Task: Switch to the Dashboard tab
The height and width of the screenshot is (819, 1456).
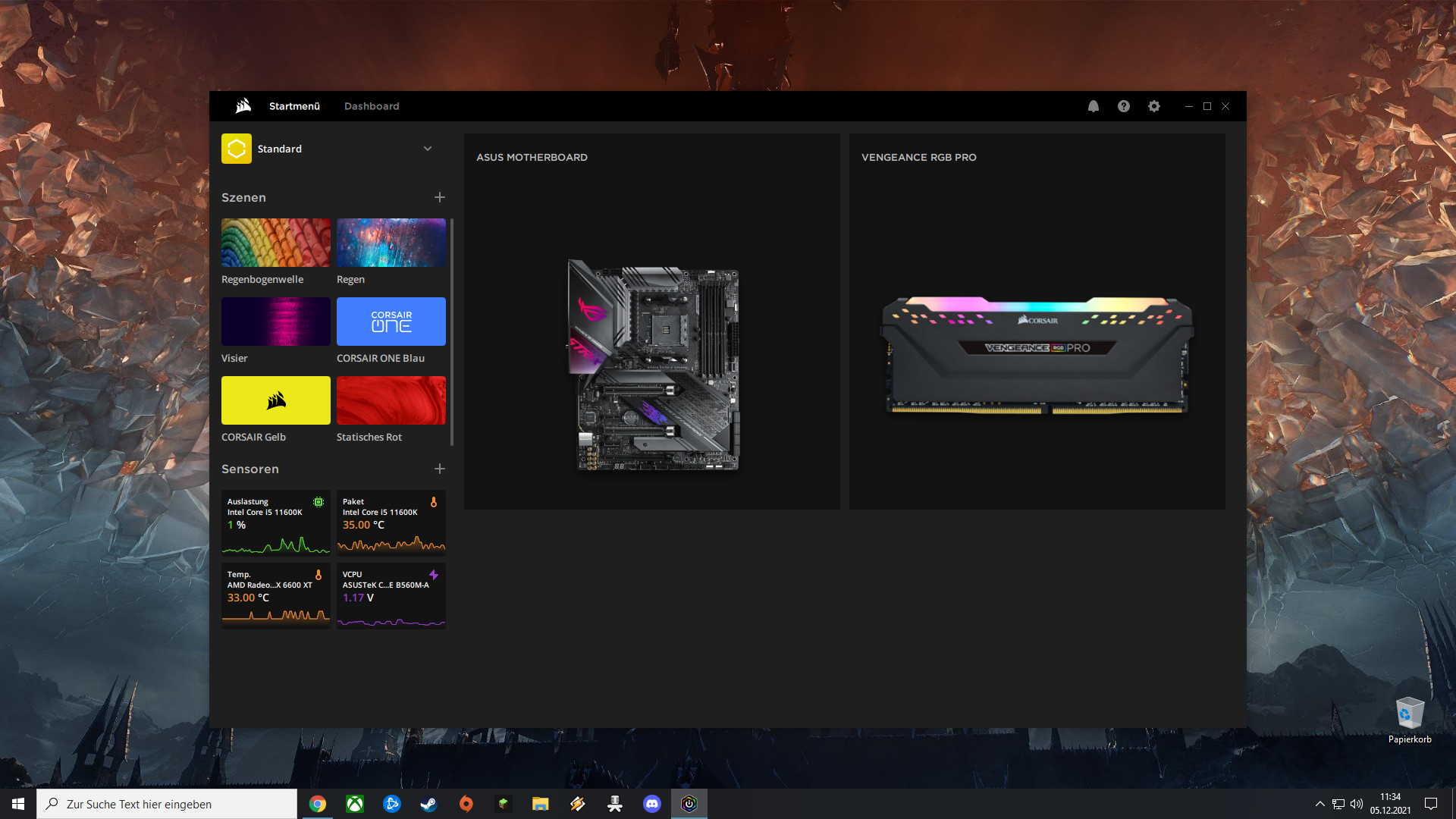Action: 372,106
